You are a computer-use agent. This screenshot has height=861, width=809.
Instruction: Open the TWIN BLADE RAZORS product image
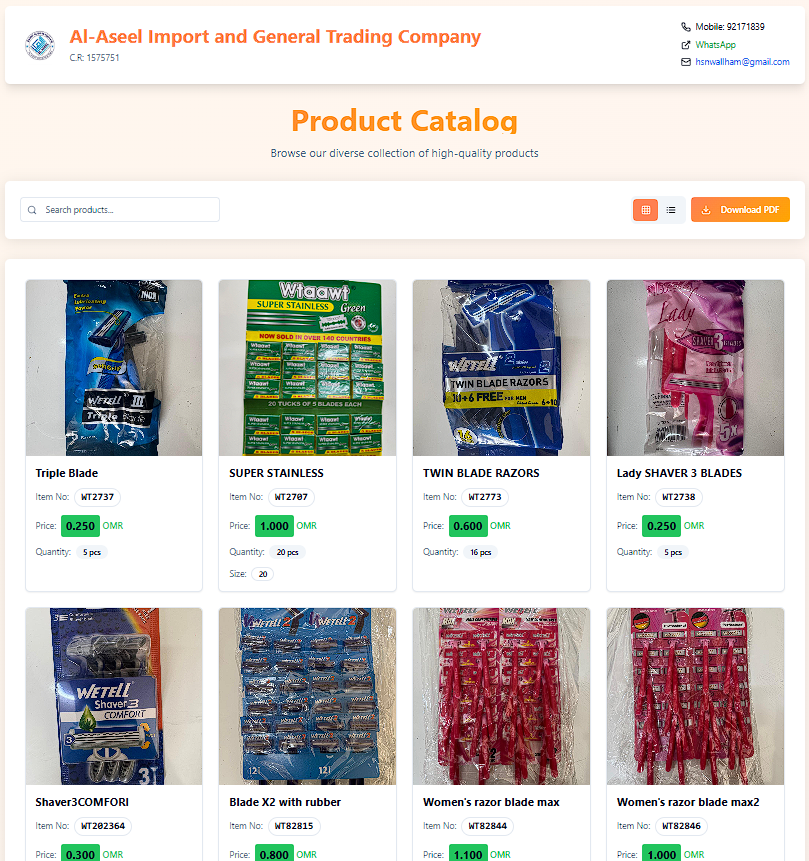501,368
